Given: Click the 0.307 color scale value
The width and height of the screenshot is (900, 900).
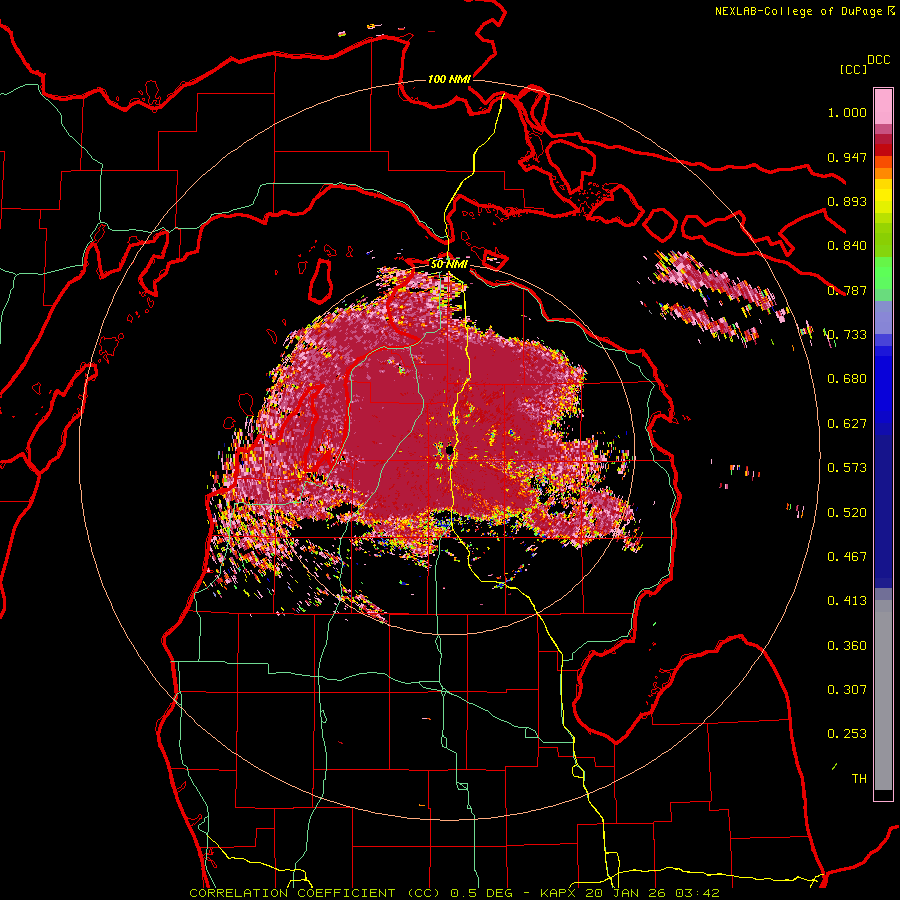Looking at the screenshot, I should (847, 690).
